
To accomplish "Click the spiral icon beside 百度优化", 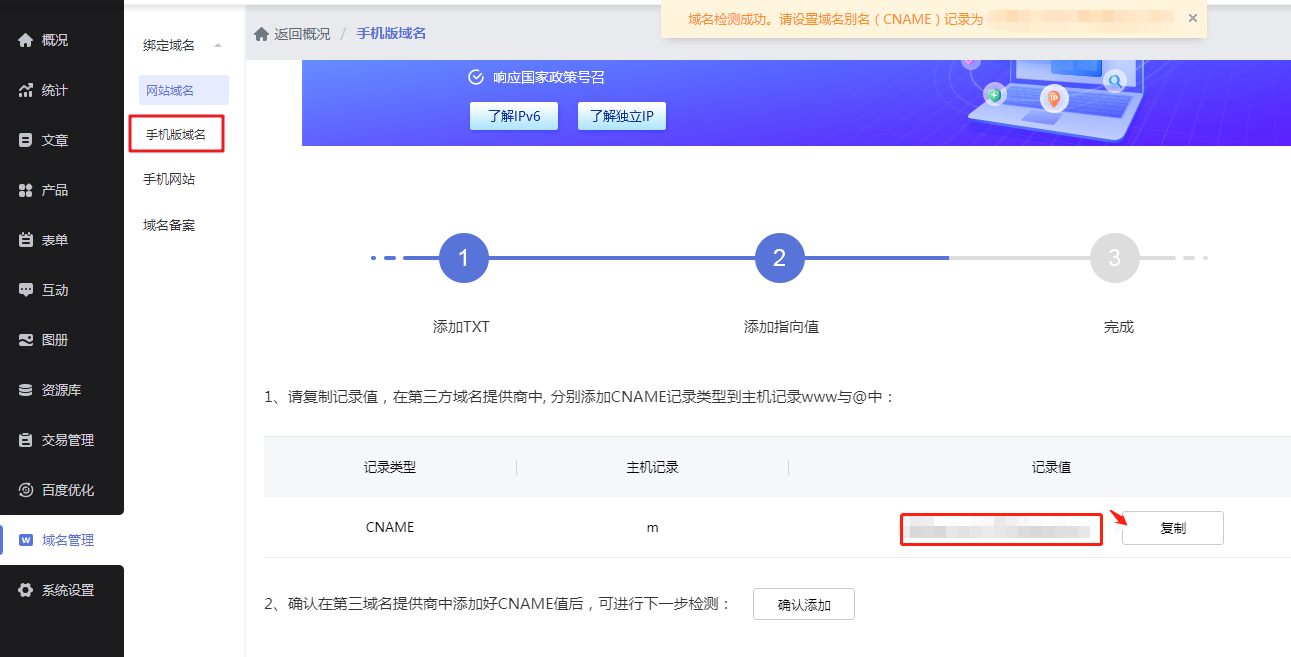I will 26,490.
